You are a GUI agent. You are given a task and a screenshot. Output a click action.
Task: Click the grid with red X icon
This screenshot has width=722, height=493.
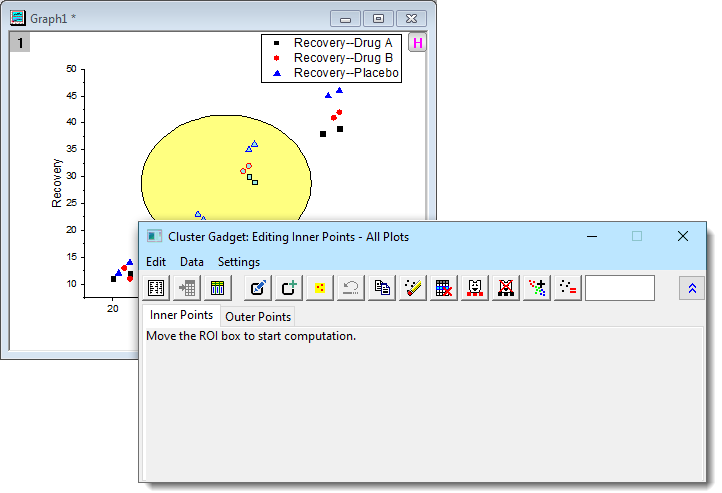click(x=445, y=288)
